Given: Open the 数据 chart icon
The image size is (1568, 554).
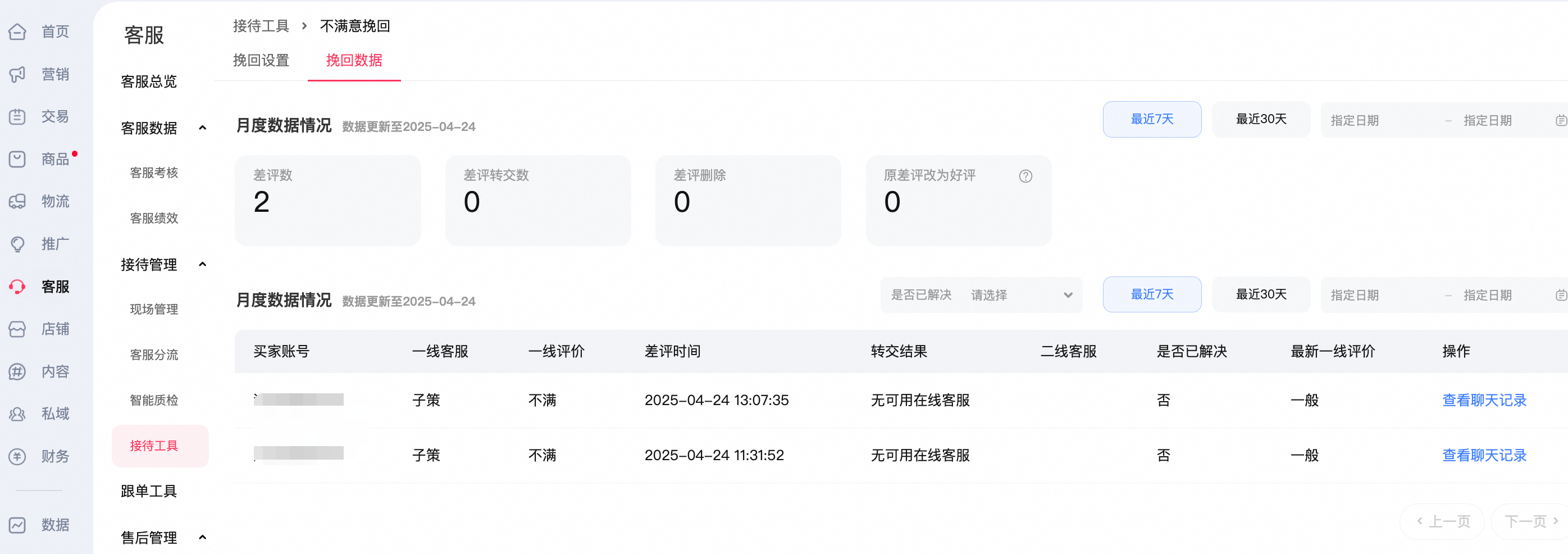Looking at the screenshot, I should pos(17,525).
